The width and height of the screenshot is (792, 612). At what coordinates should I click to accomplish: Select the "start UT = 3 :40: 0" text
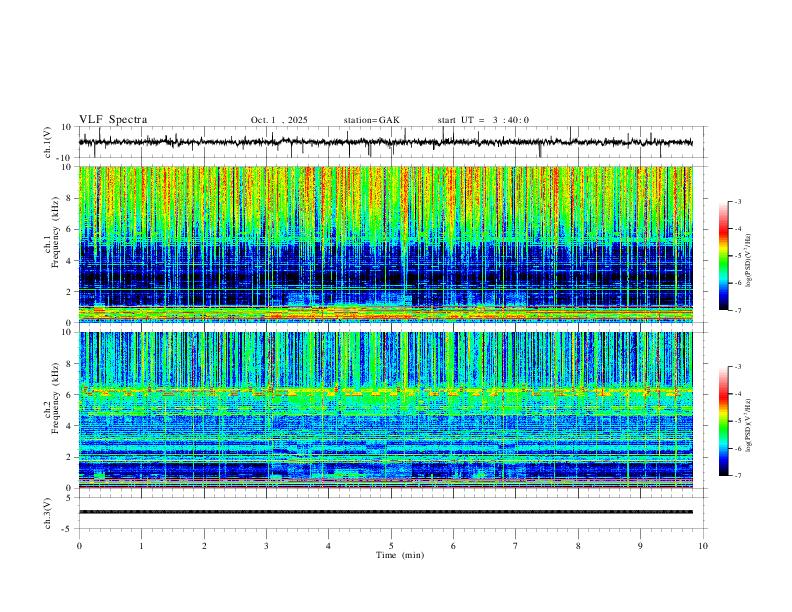tap(483, 120)
